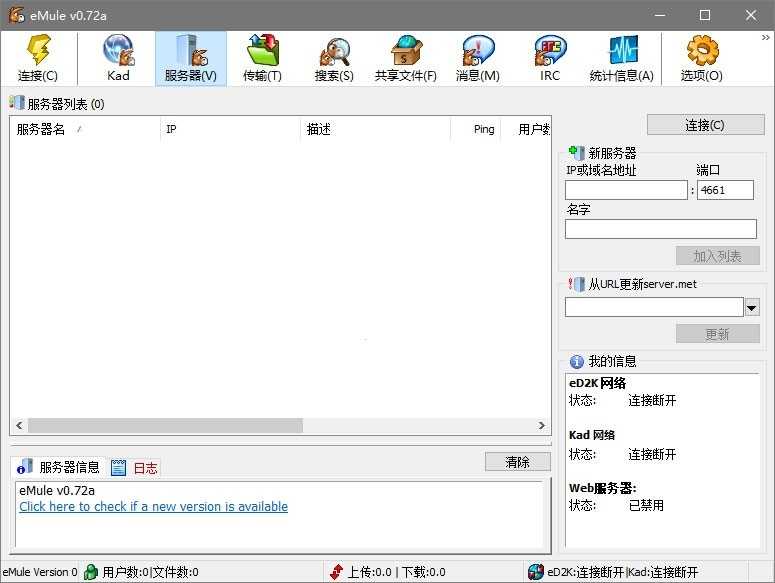Click the server list horizontal scrollbar thumb
The width and height of the screenshot is (775, 583).
click(165, 425)
